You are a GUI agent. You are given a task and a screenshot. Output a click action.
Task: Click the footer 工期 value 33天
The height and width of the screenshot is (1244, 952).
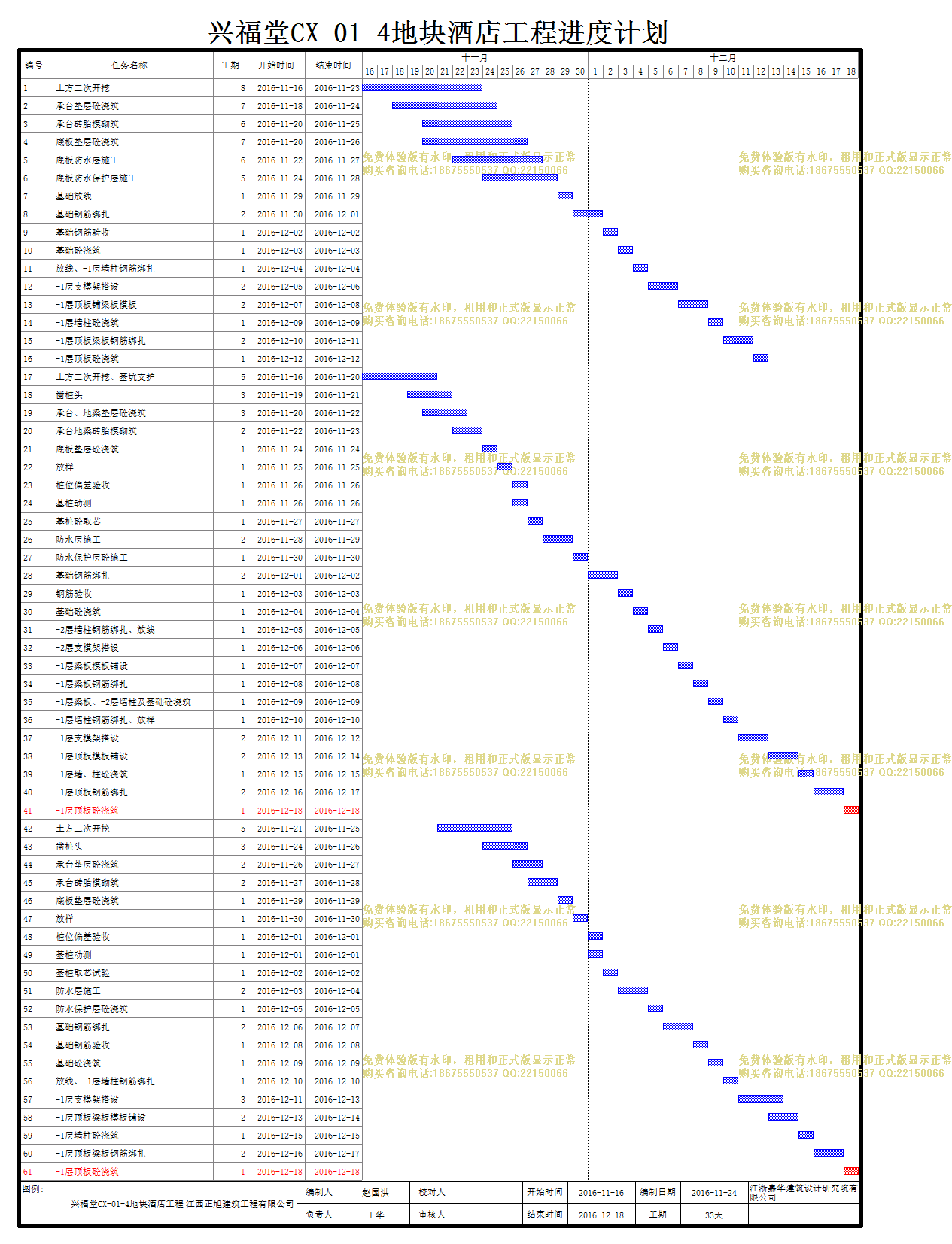point(714,1215)
